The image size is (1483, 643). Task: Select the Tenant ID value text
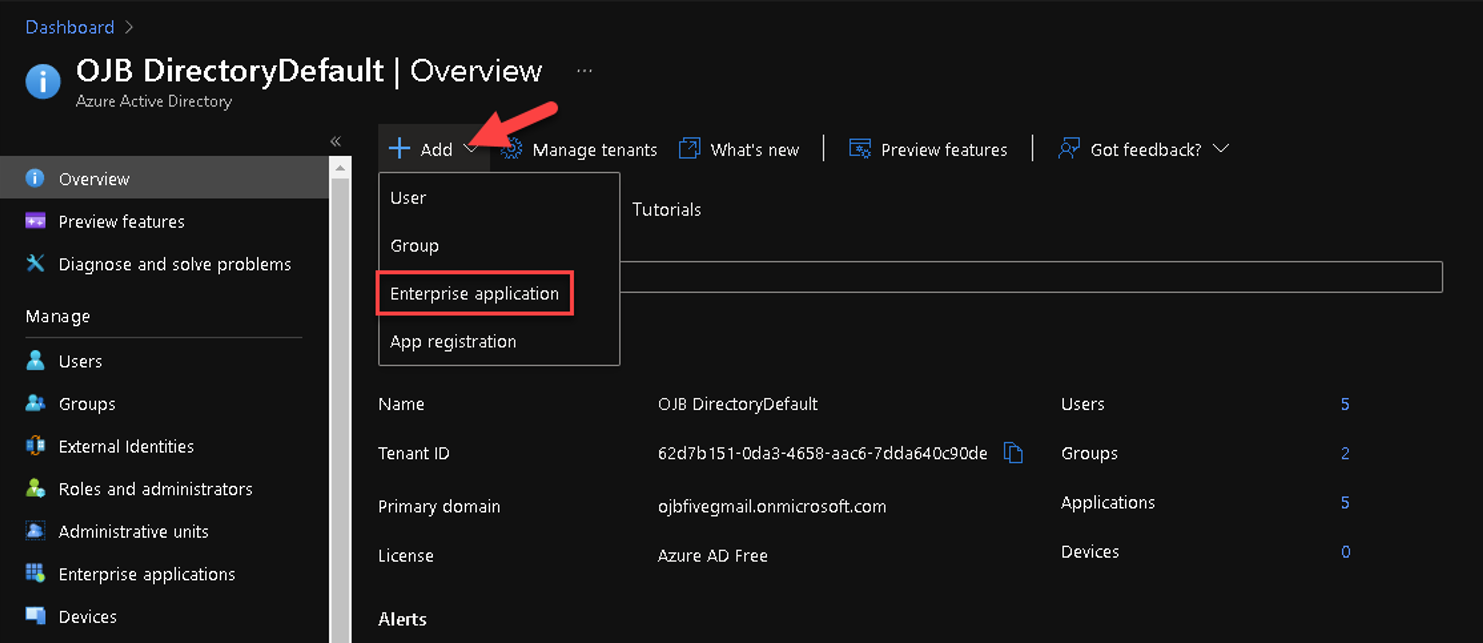[822, 454]
